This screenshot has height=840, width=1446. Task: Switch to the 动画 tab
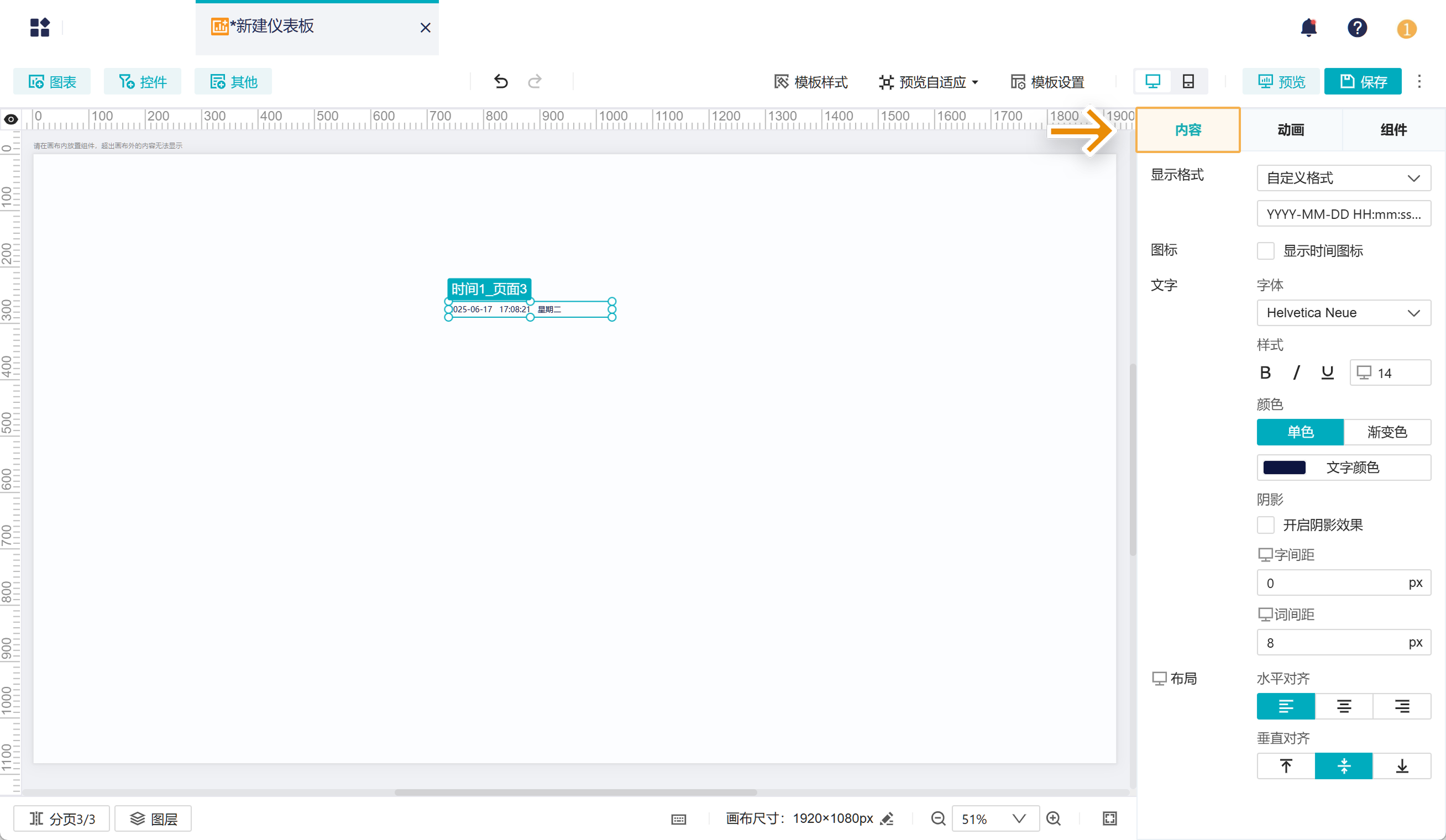coord(1291,130)
